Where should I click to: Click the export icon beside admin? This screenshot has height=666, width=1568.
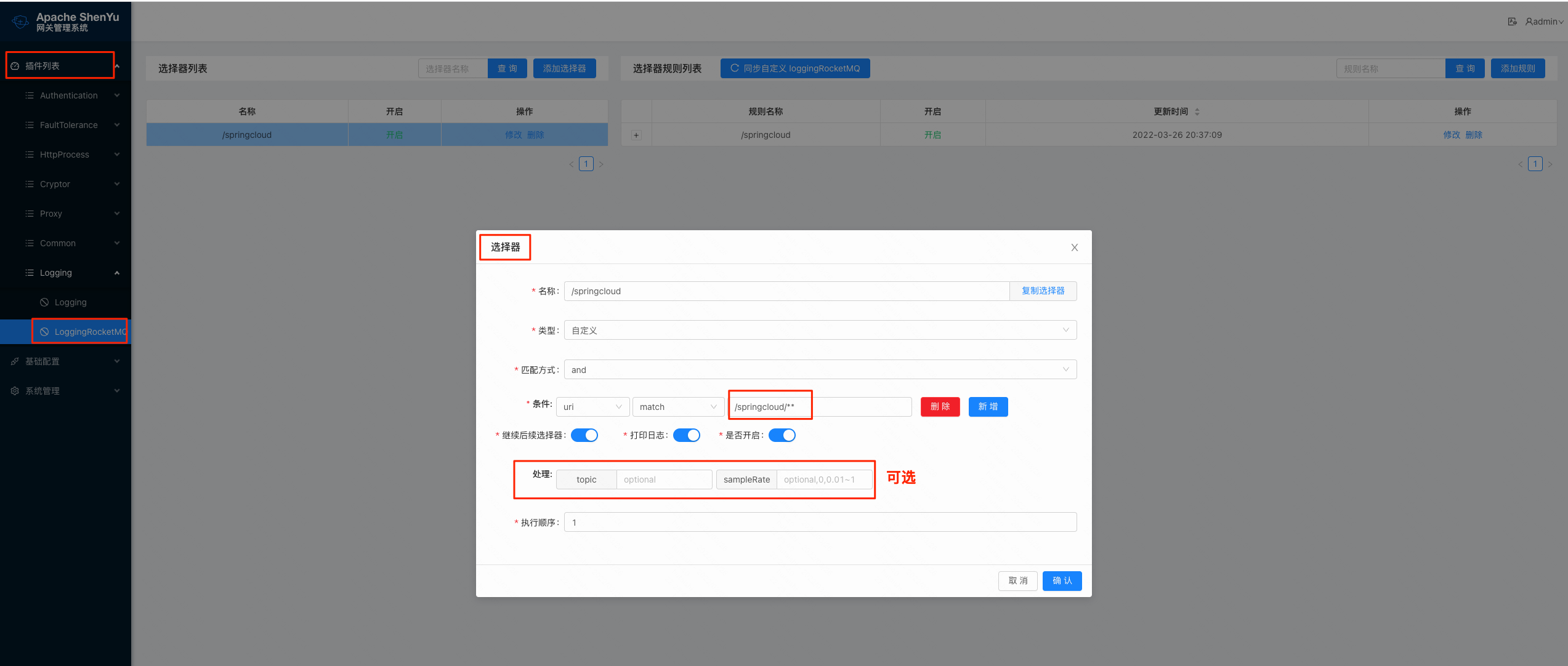[1512, 22]
